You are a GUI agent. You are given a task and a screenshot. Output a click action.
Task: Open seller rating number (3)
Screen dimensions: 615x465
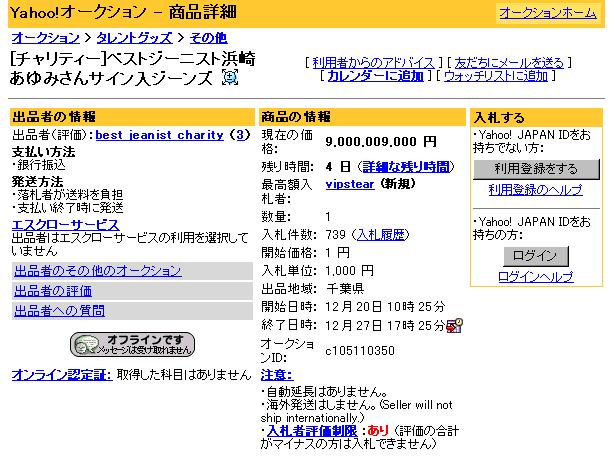240,135
